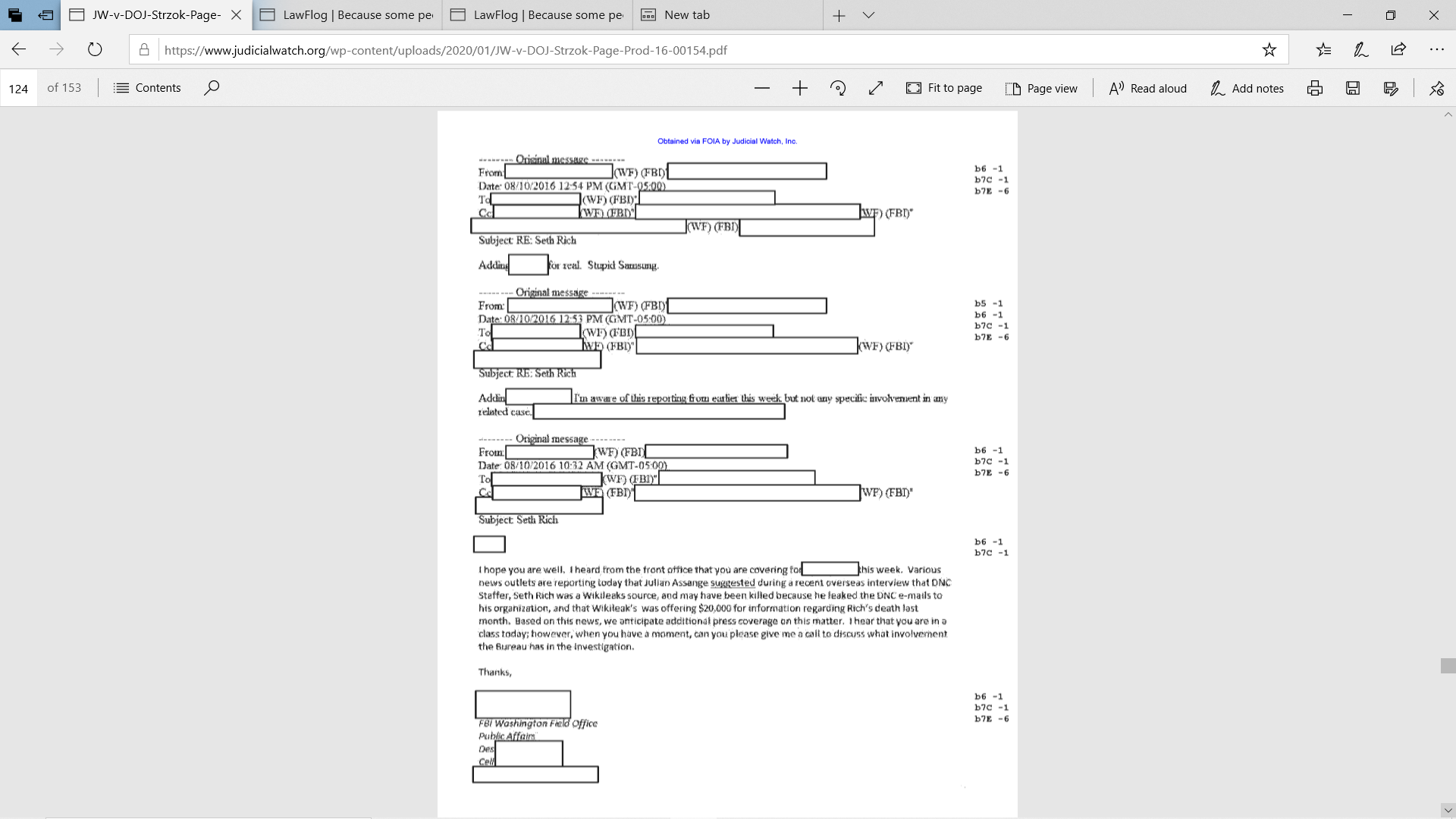This screenshot has width=1456, height=819.
Task: Click the scrollbar up arrow
Action: coord(1448,115)
